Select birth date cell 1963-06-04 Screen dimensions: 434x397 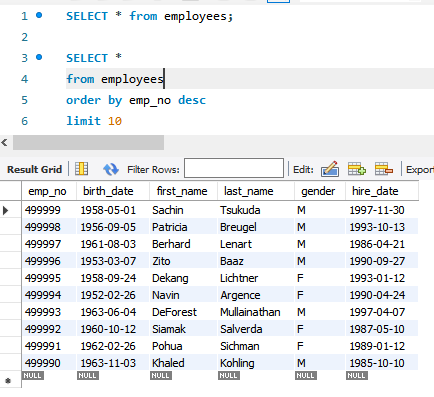(x=113, y=312)
